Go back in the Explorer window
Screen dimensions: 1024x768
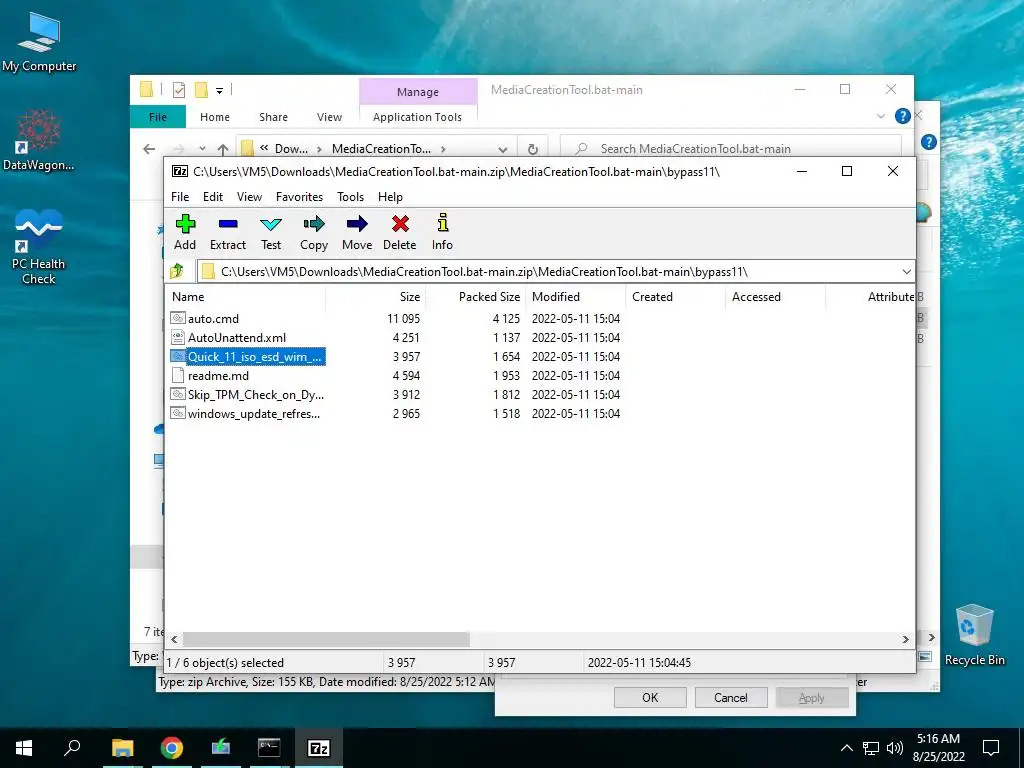(x=149, y=149)
